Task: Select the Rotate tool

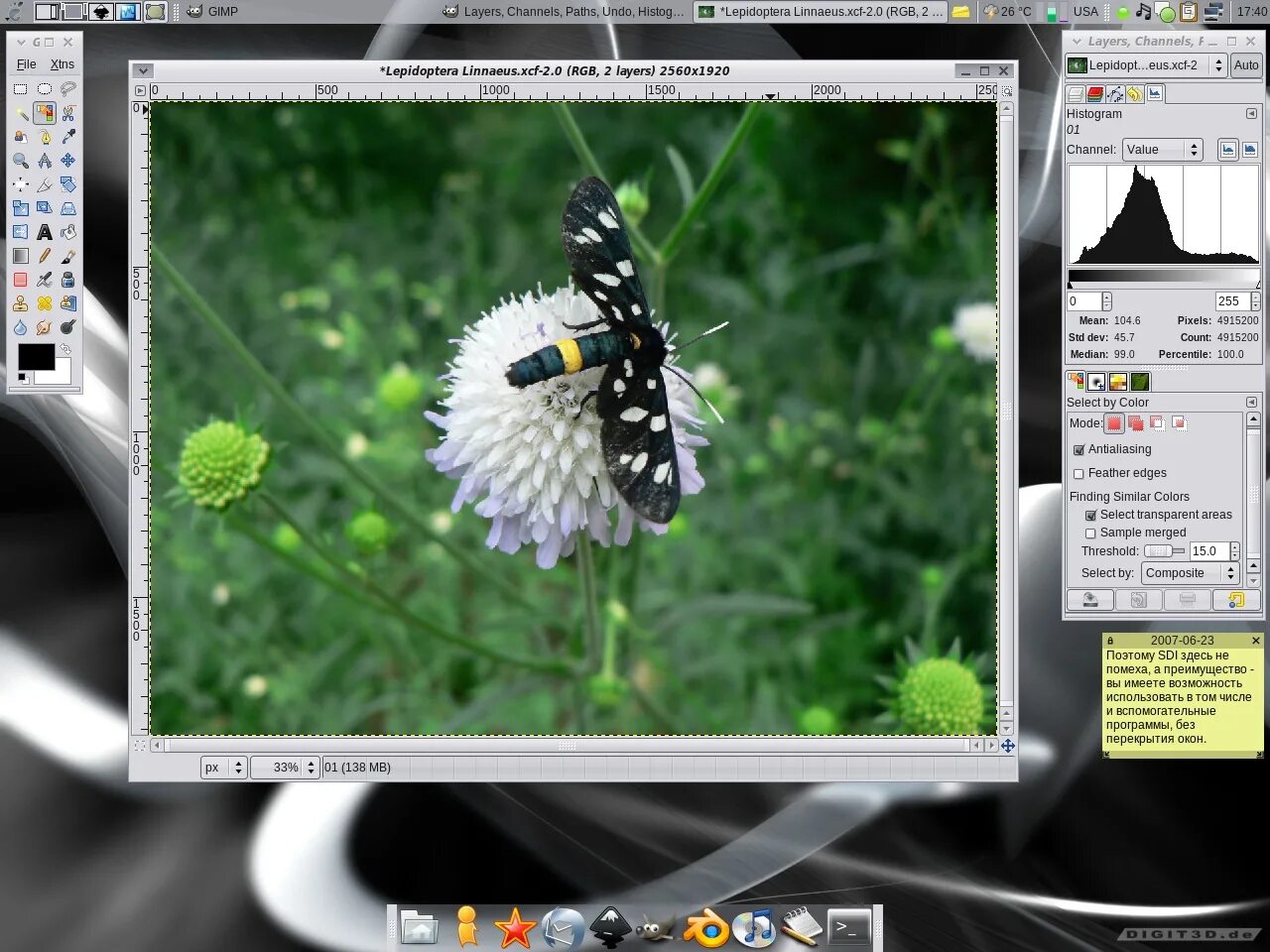Action: pos(67,183)
